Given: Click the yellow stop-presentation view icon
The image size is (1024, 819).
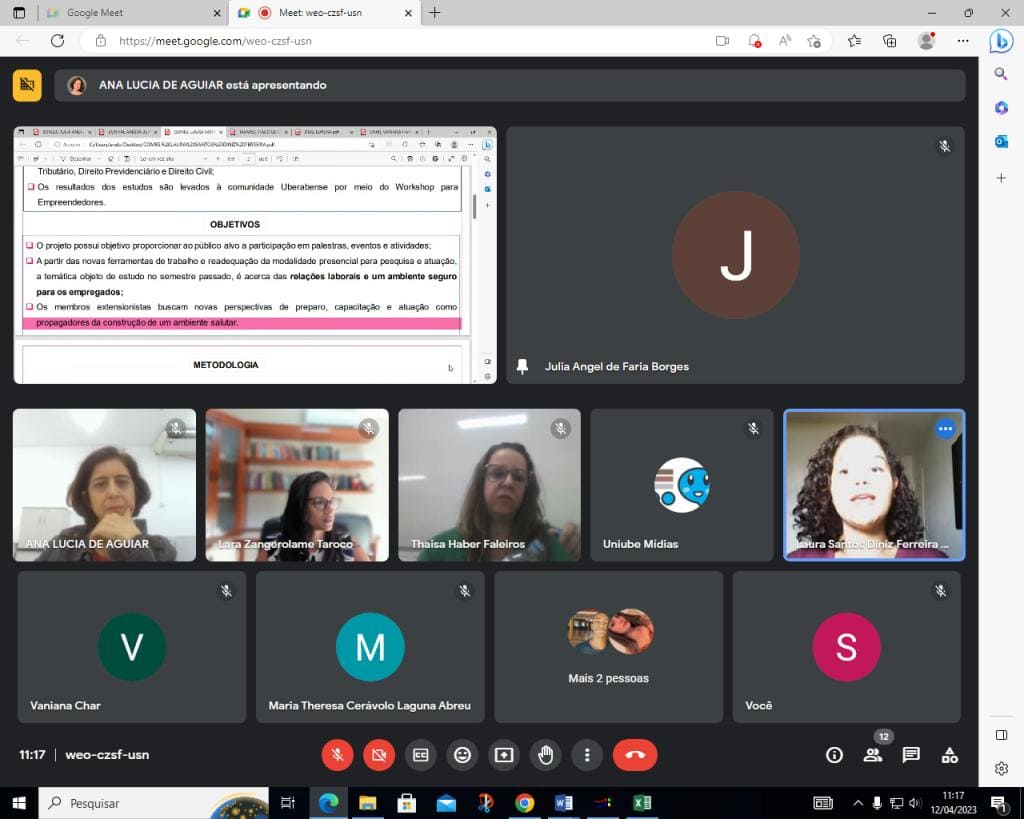Looking at the screenshot, I should pos(27,85).
